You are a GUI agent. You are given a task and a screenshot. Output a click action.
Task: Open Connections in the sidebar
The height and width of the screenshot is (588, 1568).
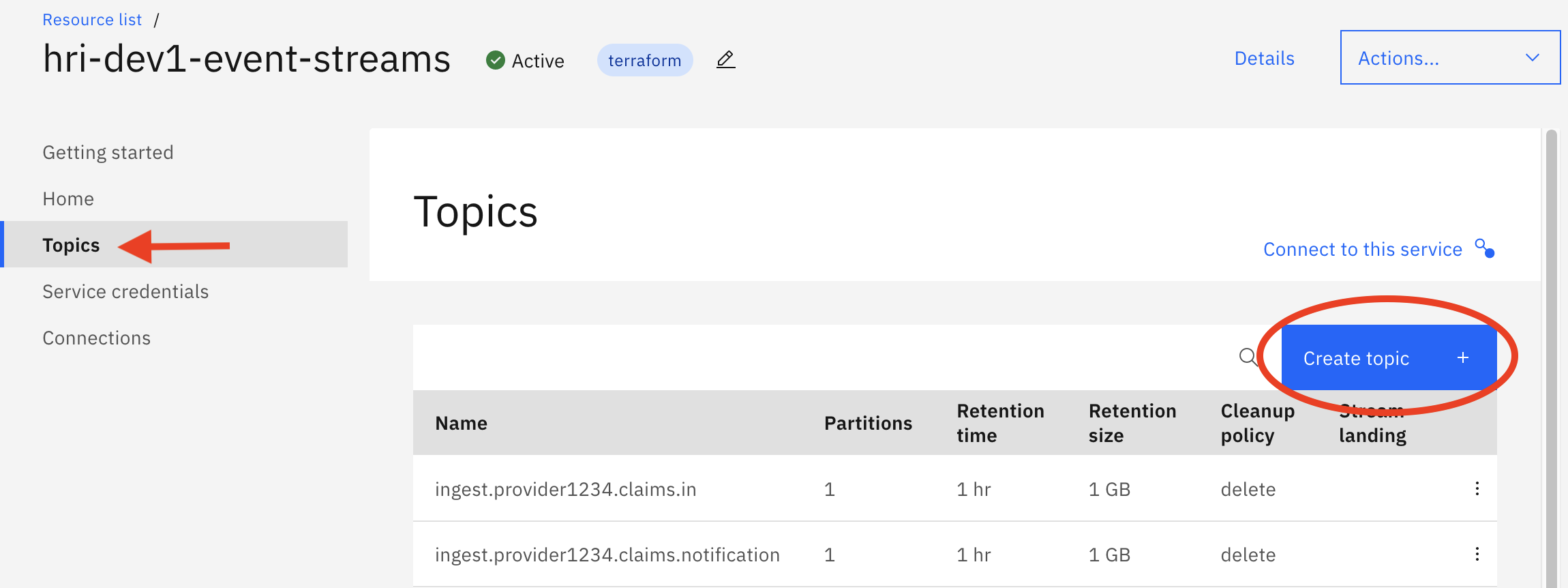(96, 338)
